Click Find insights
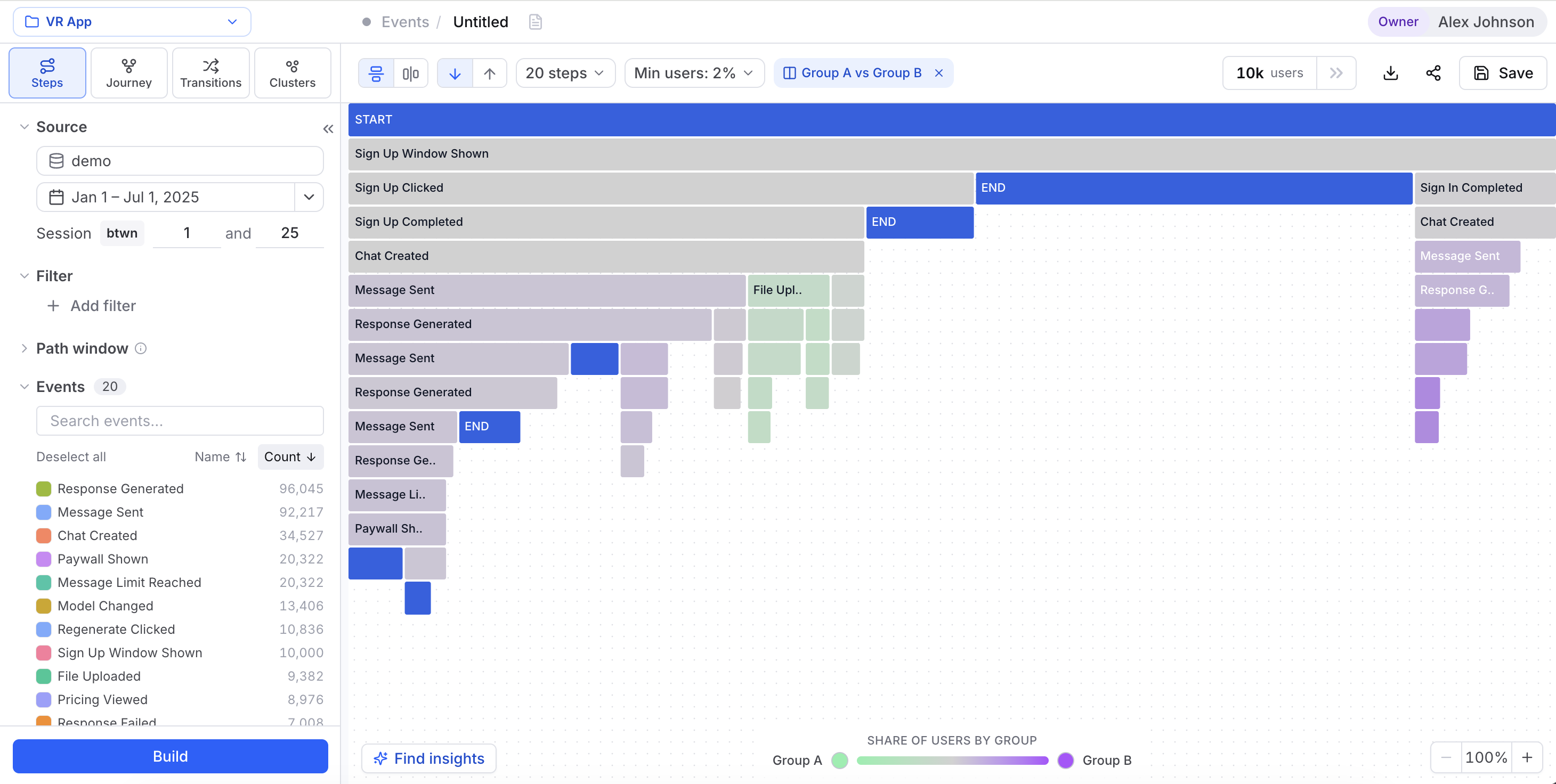The image size is (1556, 784). 429,758
